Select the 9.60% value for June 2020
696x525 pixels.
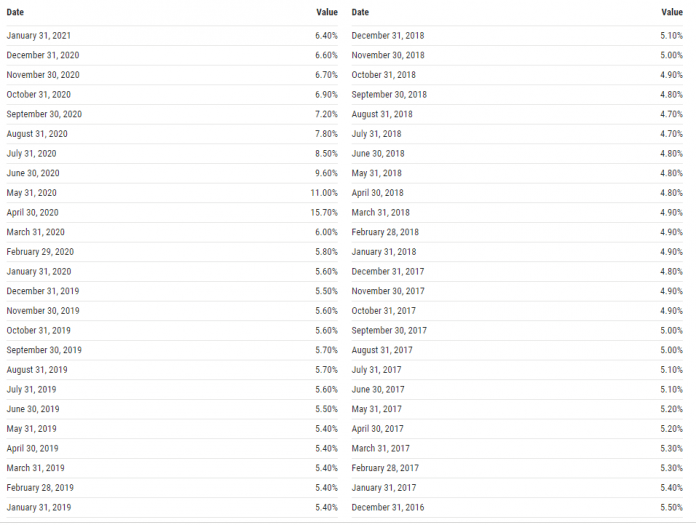coord(327,173)
